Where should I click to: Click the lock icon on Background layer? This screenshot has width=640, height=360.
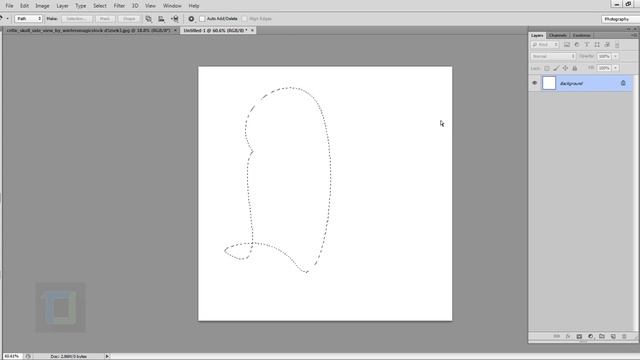623,83
